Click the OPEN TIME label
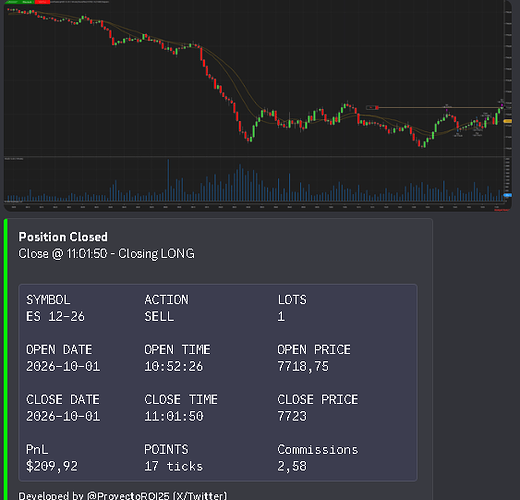 (x=177, y=350)
